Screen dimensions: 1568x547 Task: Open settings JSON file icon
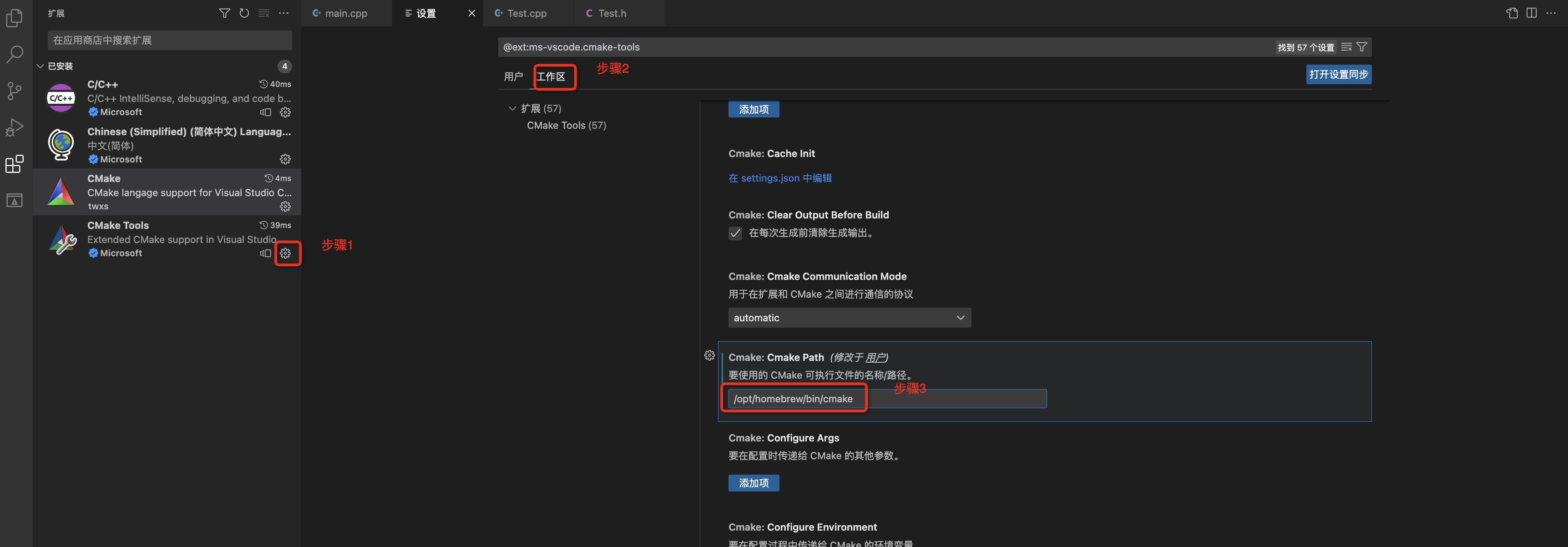coord(1512,13)
